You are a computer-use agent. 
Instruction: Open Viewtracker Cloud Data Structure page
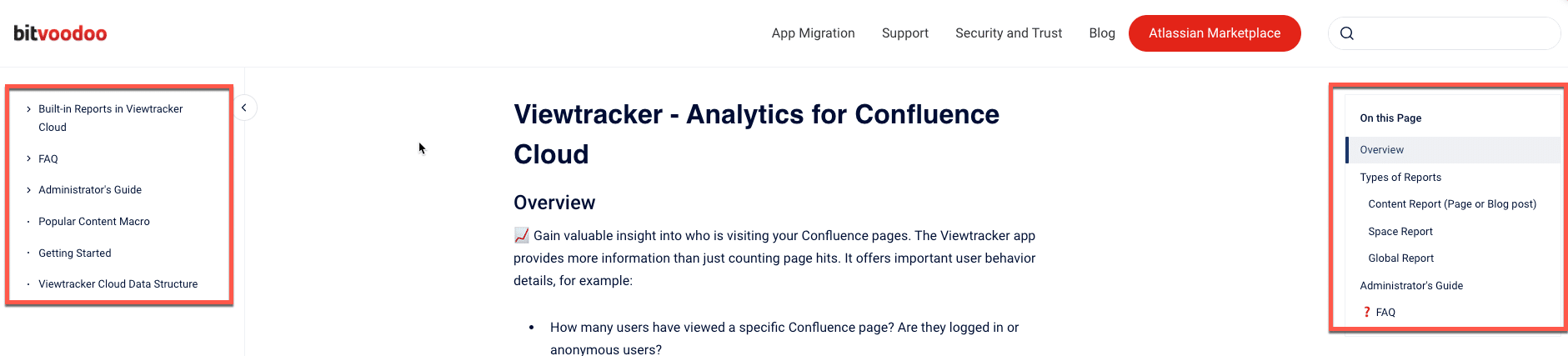(x=118, y=284)
